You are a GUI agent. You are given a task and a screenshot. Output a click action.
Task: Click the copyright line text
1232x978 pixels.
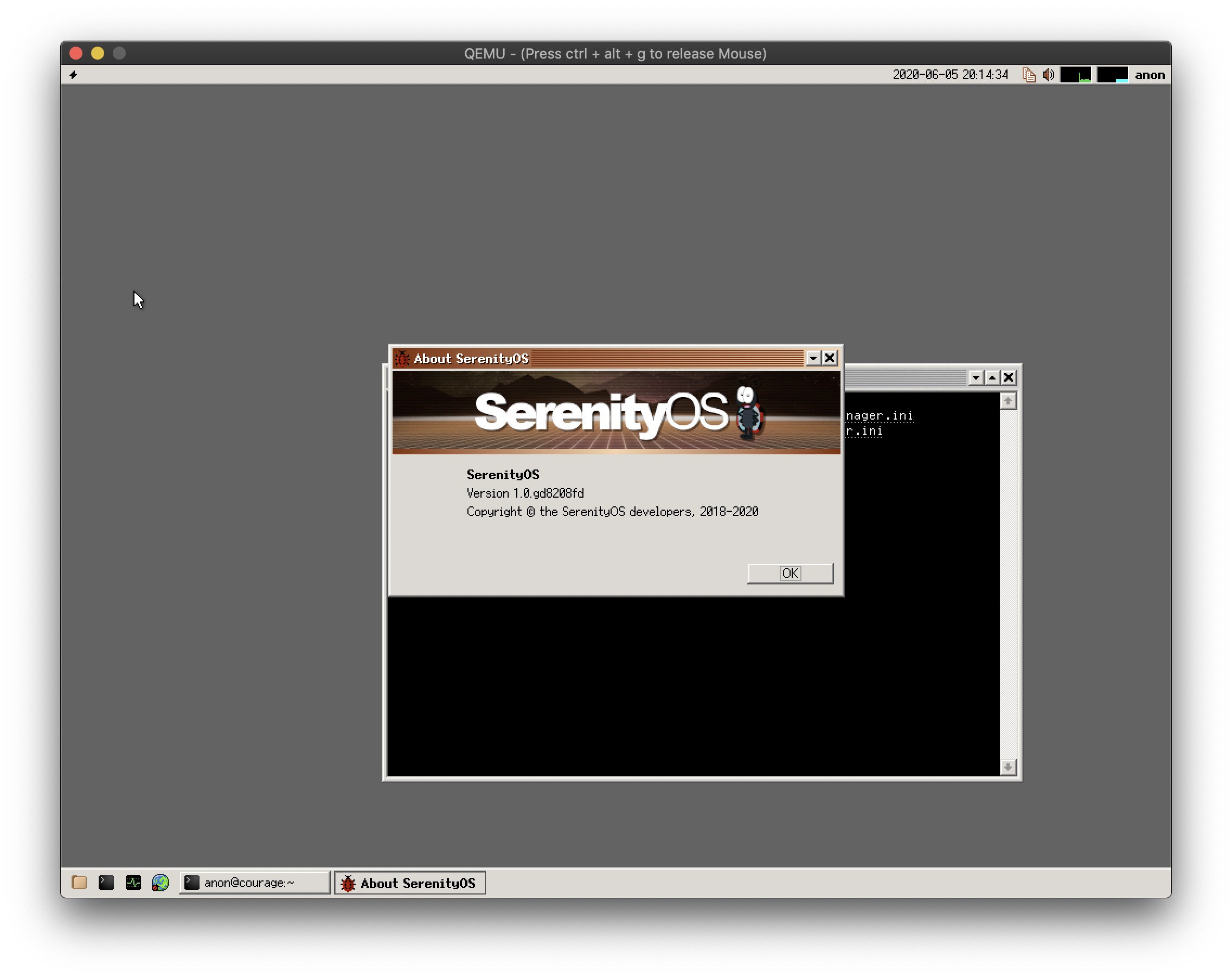tap(613, 511)
